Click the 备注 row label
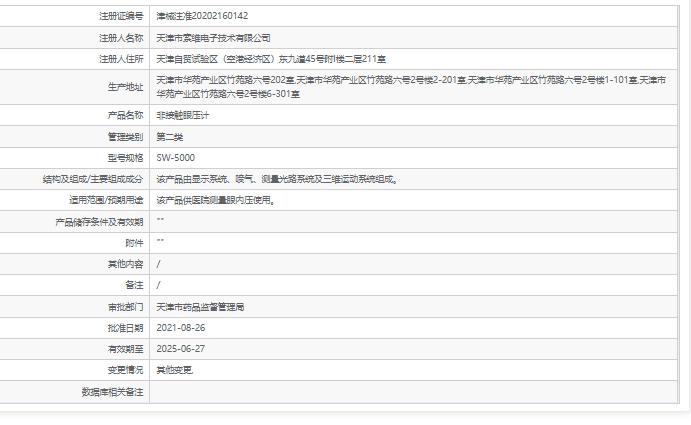The image size is (691, 425). coord(134,285)
